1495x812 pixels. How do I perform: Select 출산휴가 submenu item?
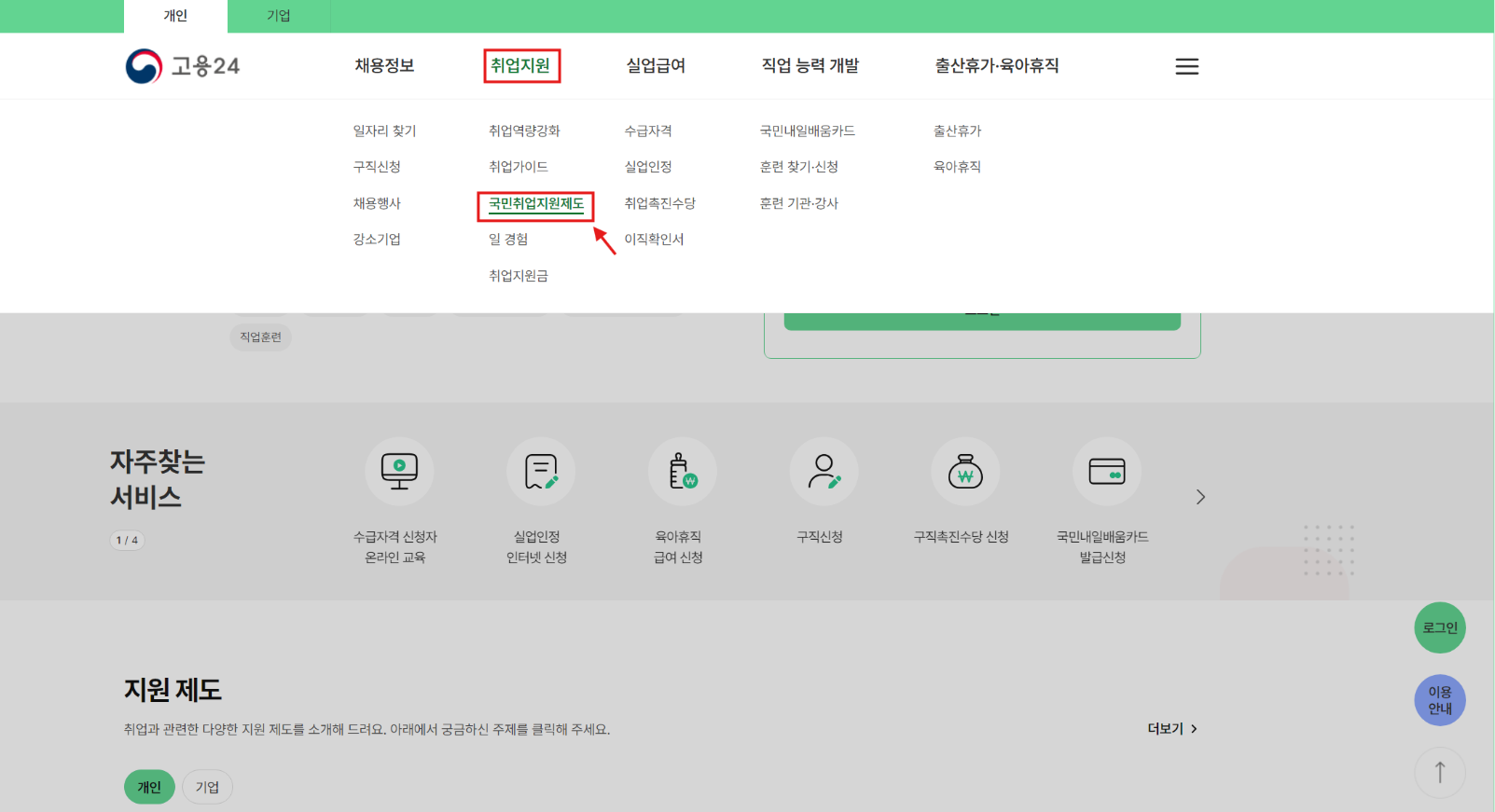pos(957,131)
